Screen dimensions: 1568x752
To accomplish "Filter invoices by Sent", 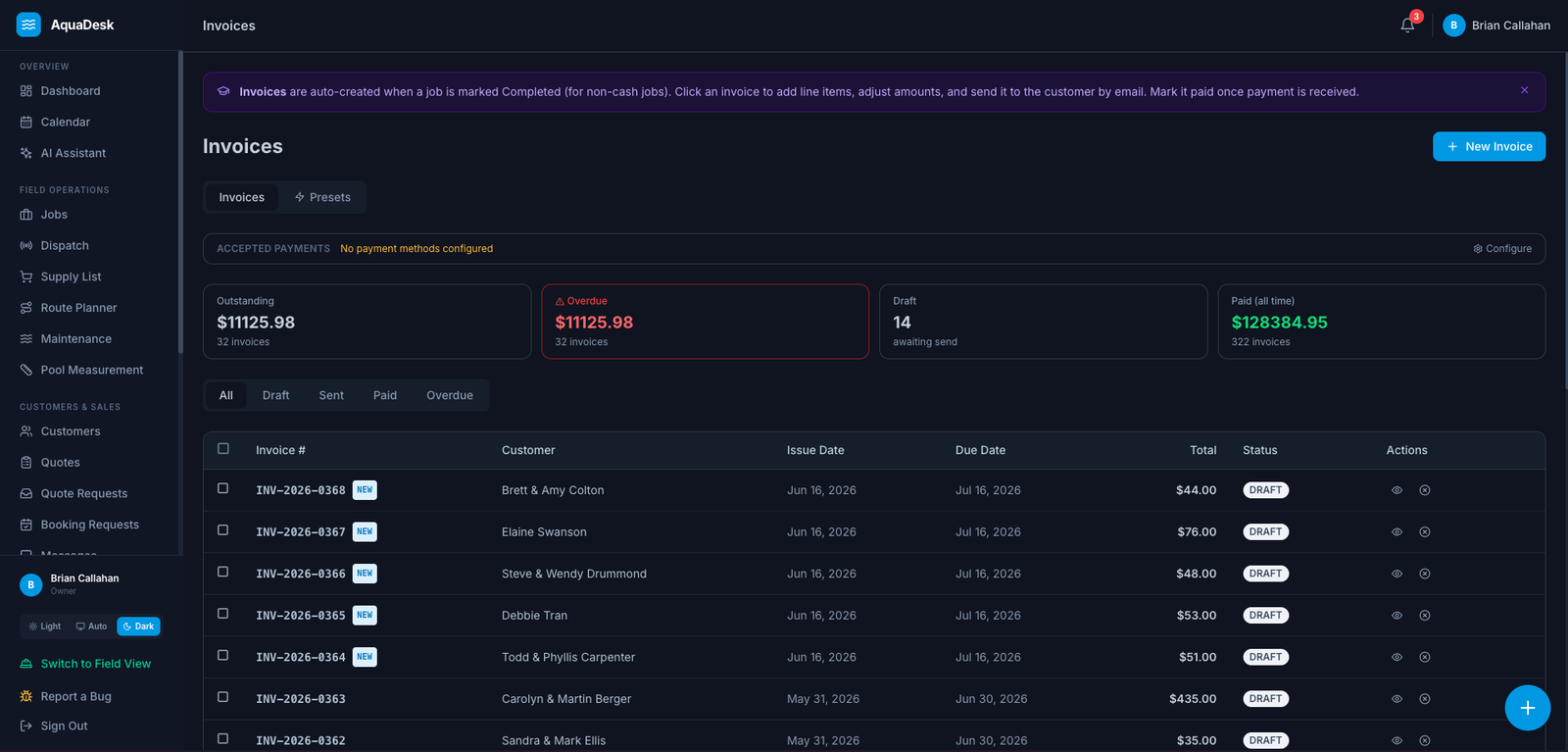I will pyautogui.click(x=331, y=395).
